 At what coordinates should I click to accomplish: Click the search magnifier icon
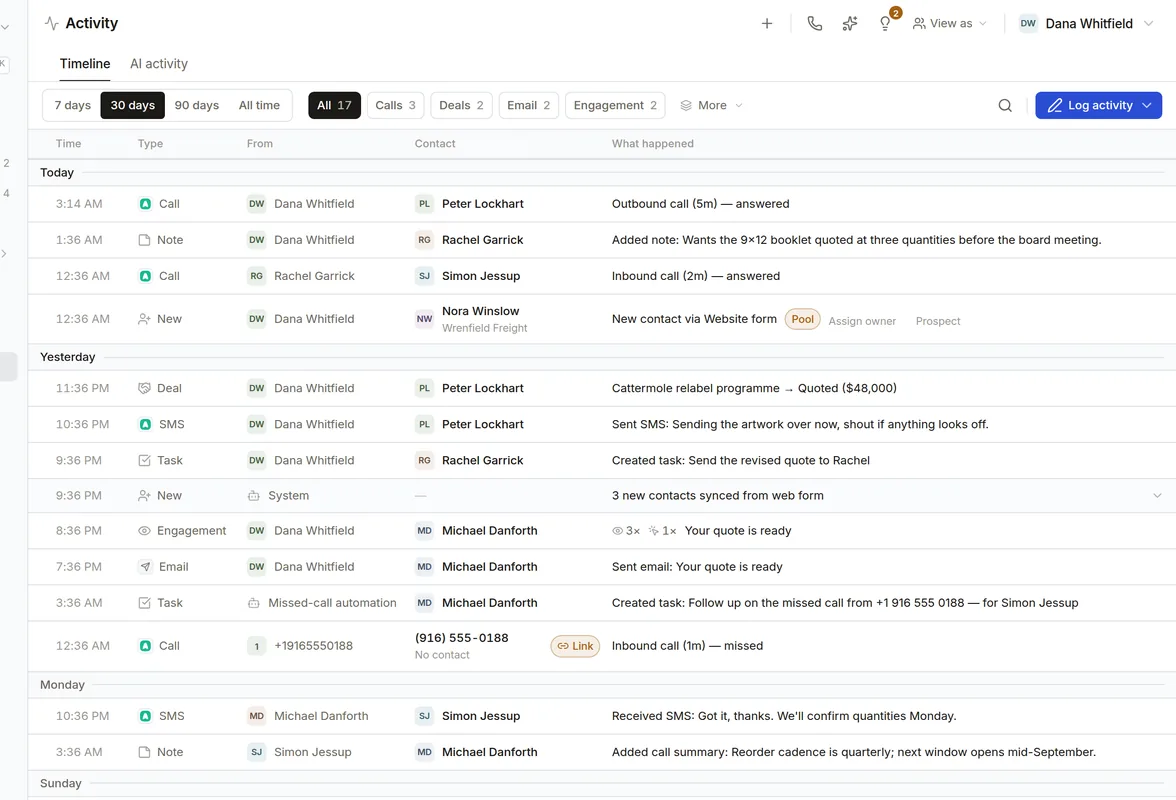(x=1005, y=106)
